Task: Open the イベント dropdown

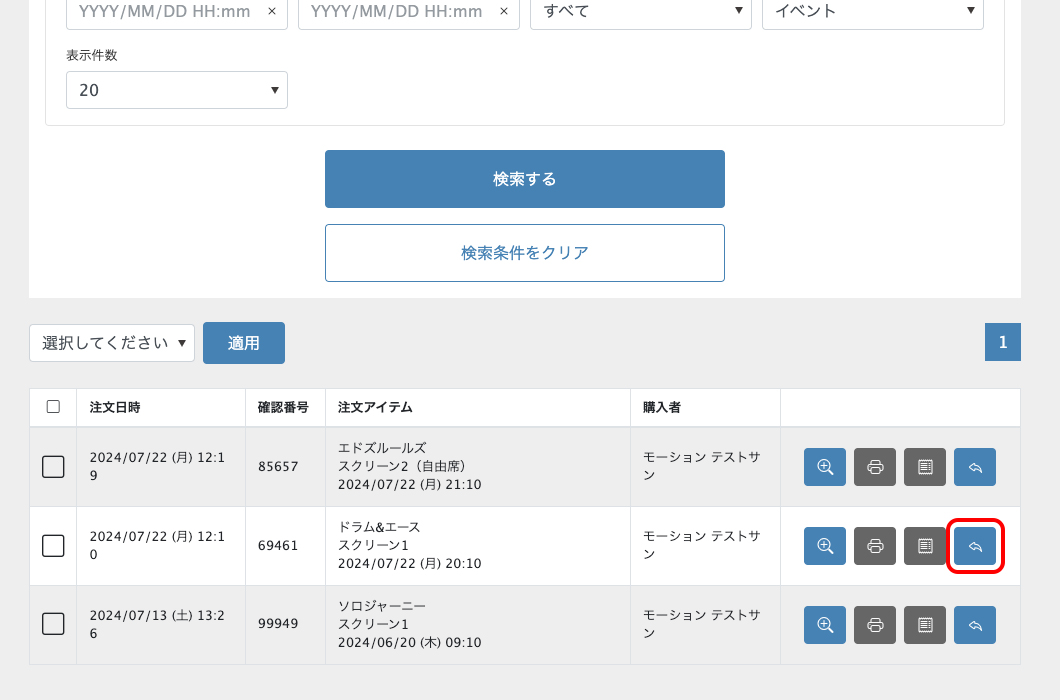Action: coord(873,11)
